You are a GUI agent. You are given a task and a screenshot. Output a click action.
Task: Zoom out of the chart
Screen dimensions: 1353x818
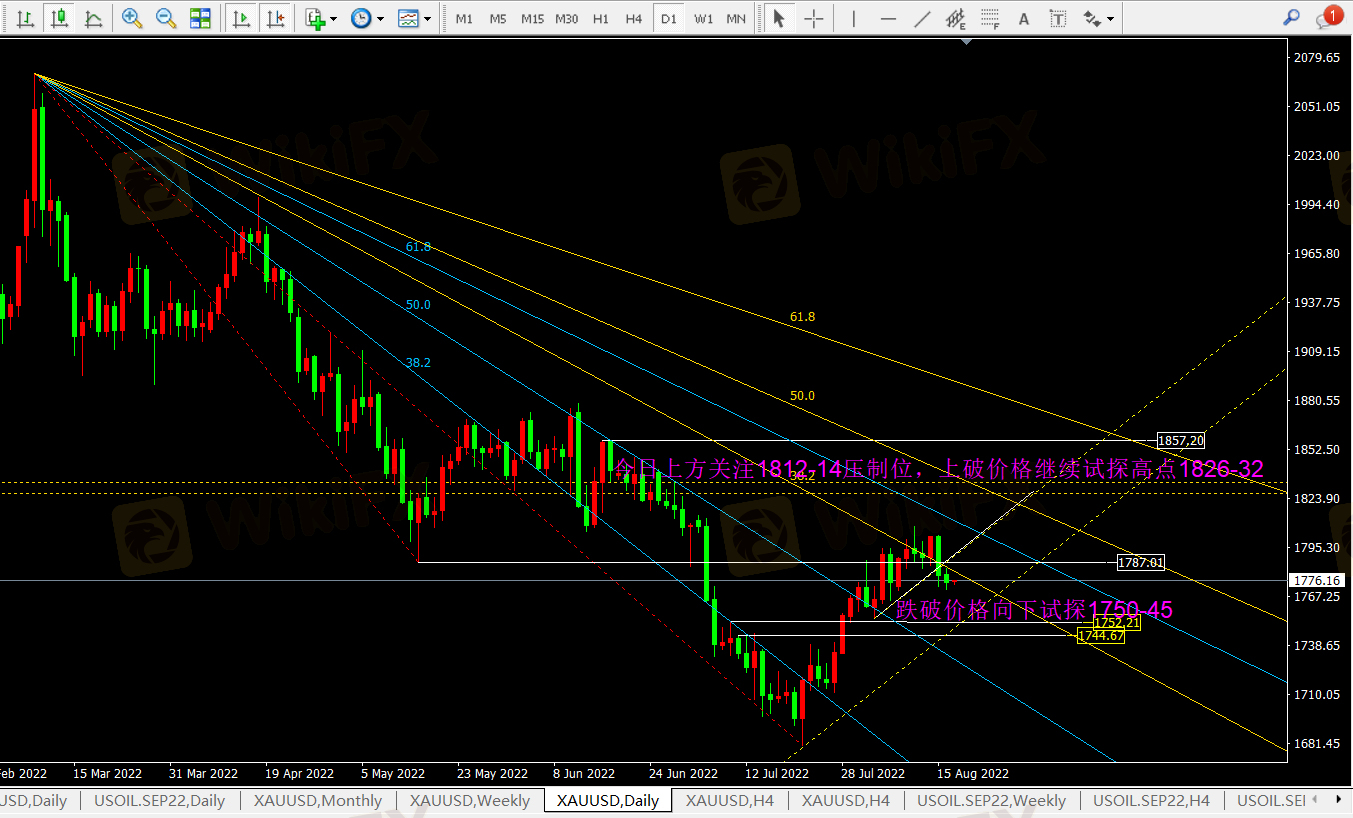coord(165,18)
